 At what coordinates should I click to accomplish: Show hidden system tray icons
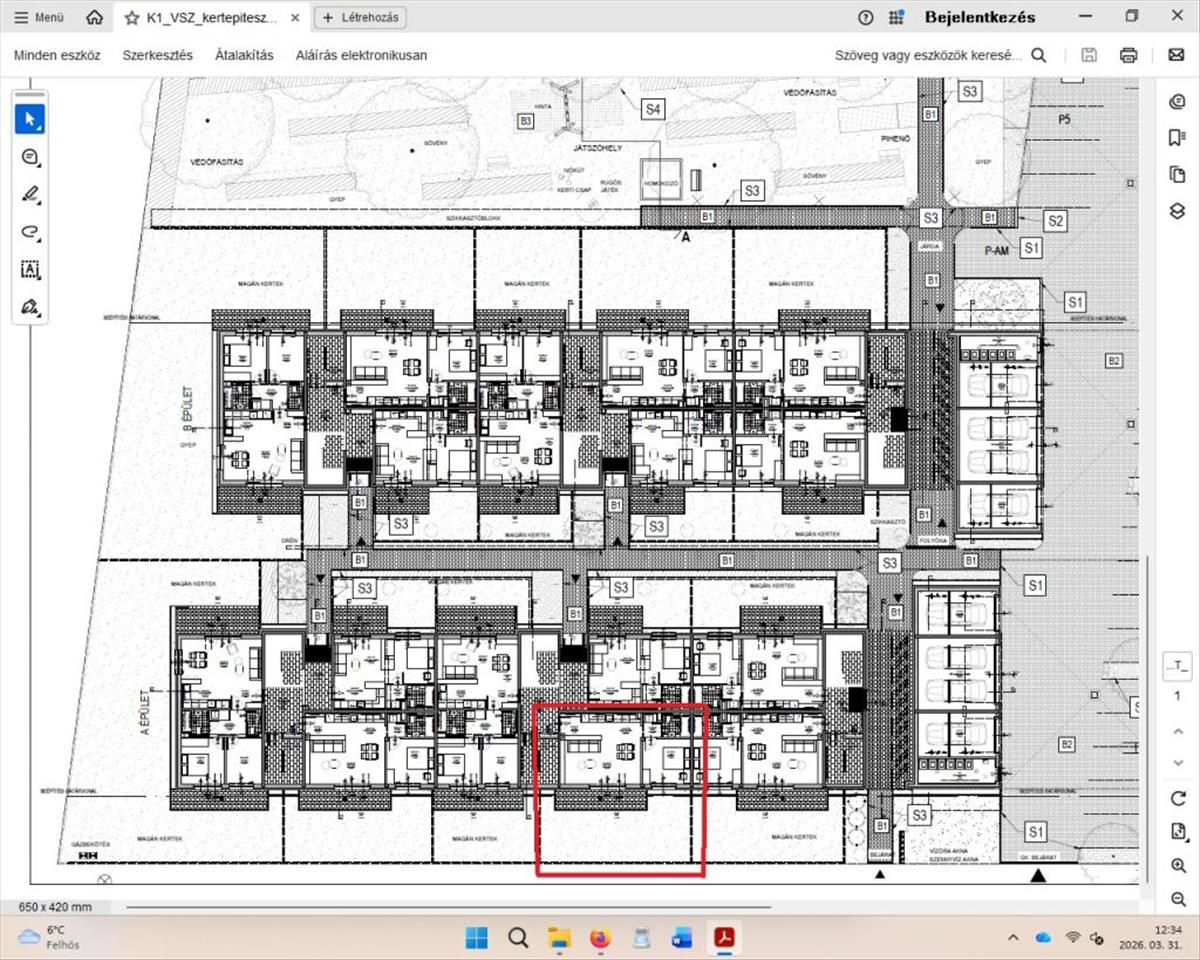1013,937
